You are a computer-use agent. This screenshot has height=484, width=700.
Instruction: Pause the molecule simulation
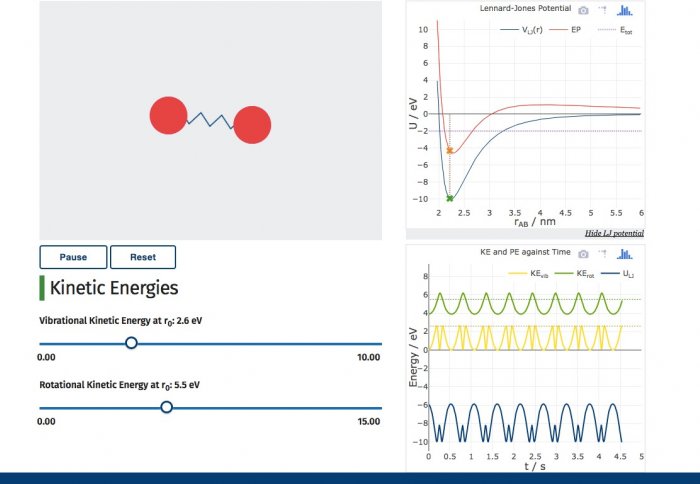coord(73,257)
